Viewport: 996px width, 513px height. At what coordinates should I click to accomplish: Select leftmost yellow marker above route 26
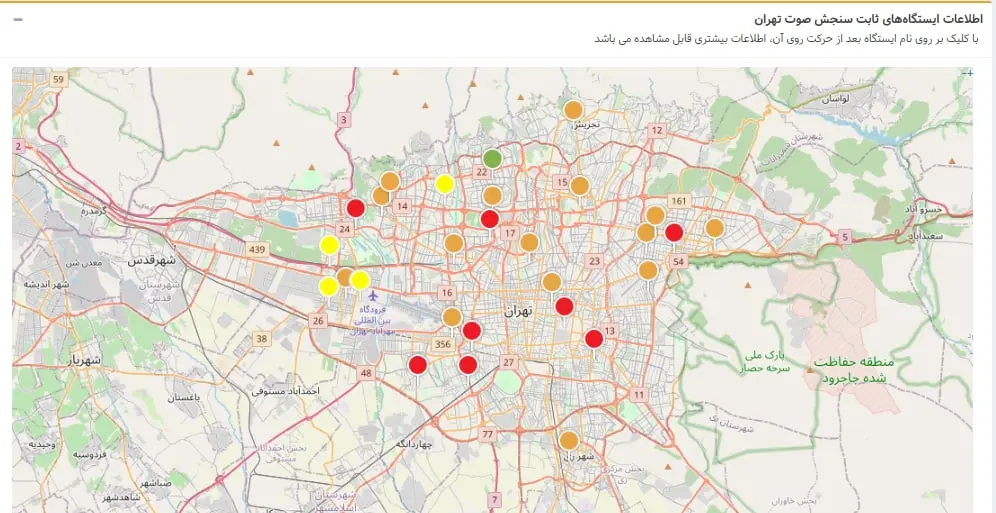tap(328, 286)
